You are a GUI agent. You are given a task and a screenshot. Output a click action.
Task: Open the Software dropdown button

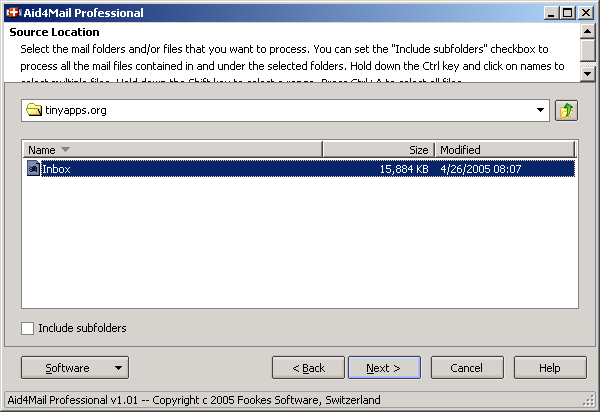coord(74,368)
